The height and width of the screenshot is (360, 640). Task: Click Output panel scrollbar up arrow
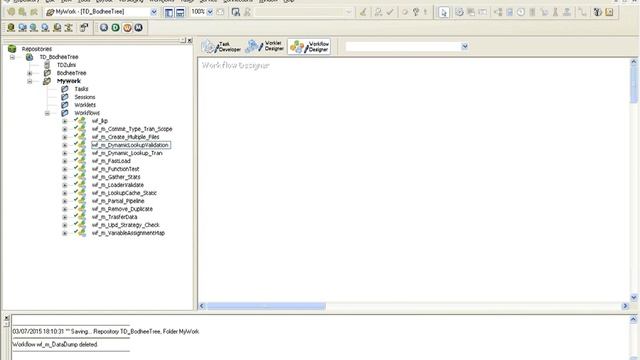tap(633, 319)
